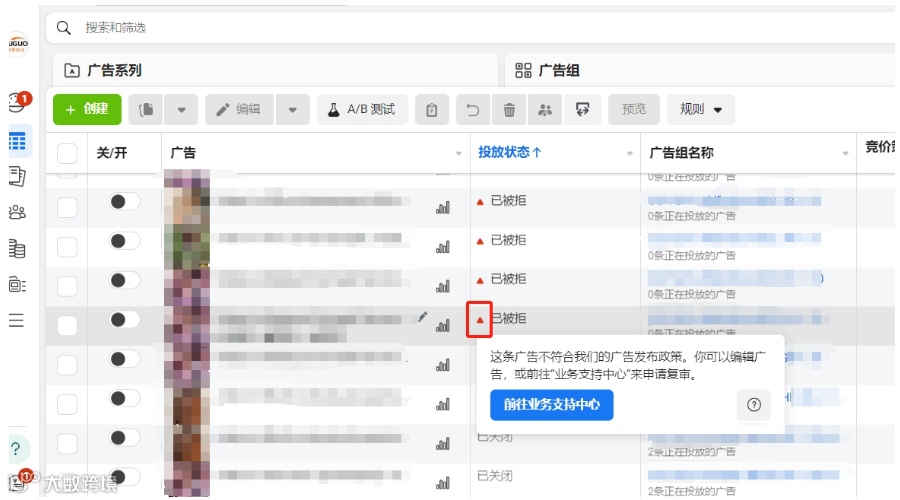Open charts icon in first 已被拒 row
The image size is (900, 500).
pyautogui.click(x=443, y=208)
